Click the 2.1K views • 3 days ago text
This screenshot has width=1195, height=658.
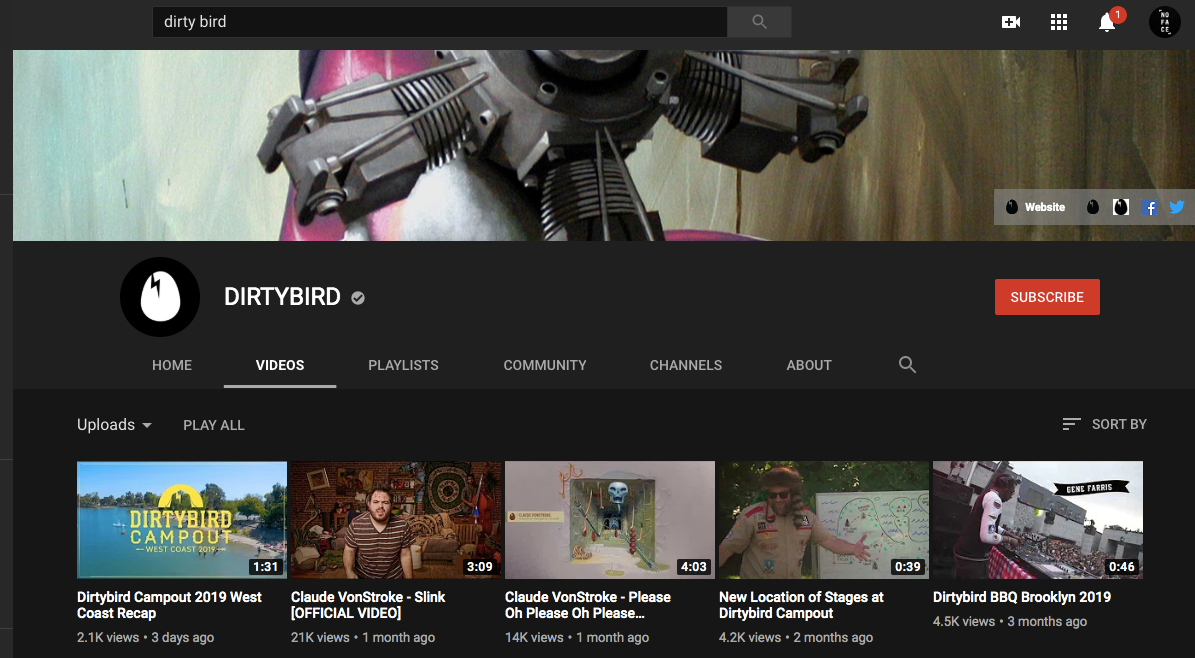pos(146,637)
